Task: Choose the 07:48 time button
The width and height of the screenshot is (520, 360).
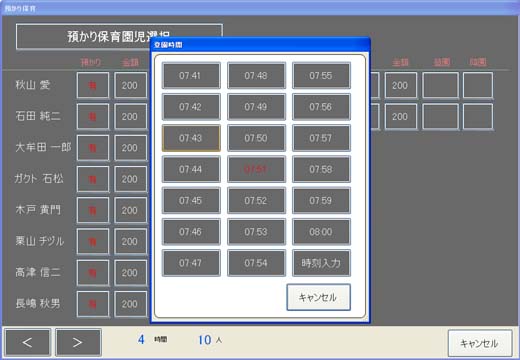Action: pyautogui.click(x=256, y=76)
